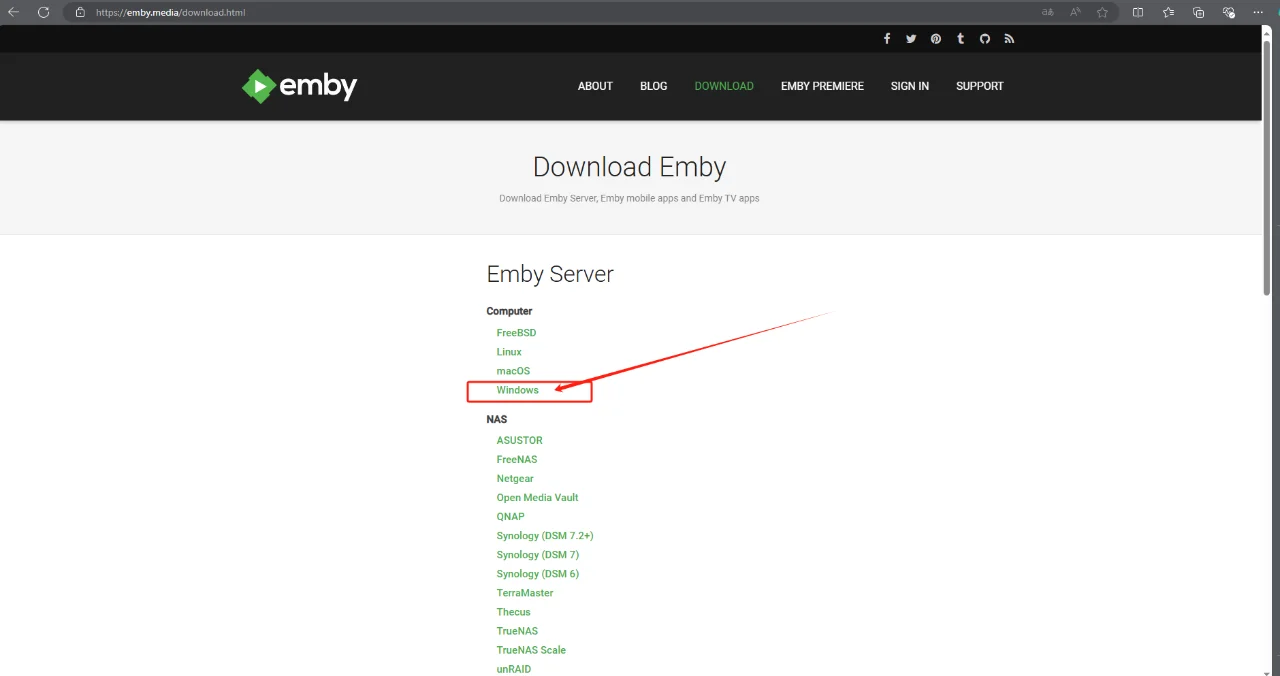Select Synology (DSM 7) link
The image size is (1280, 676).
click(538, 554)
